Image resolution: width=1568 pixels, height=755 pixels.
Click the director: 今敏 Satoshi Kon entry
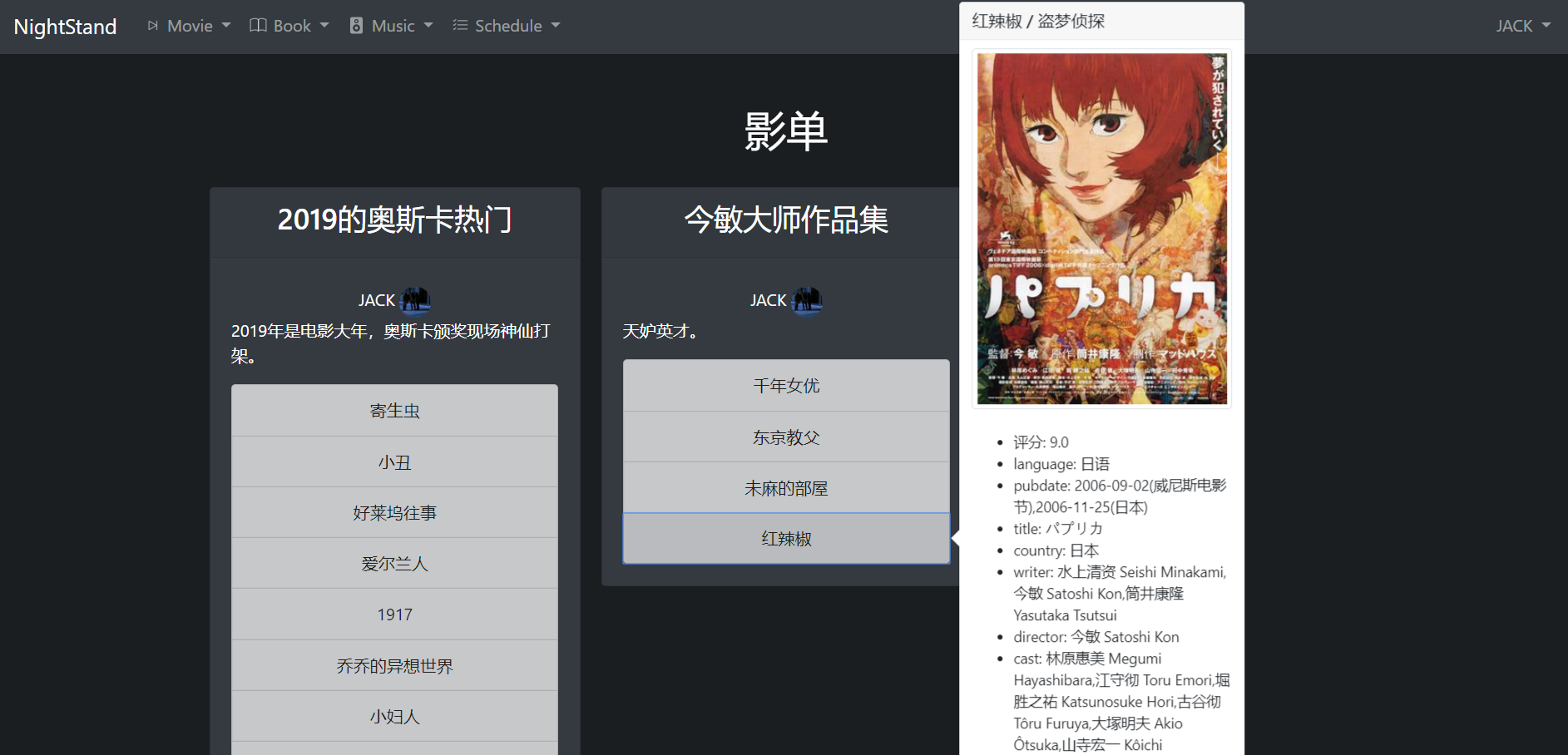(x=1096, y=637)
